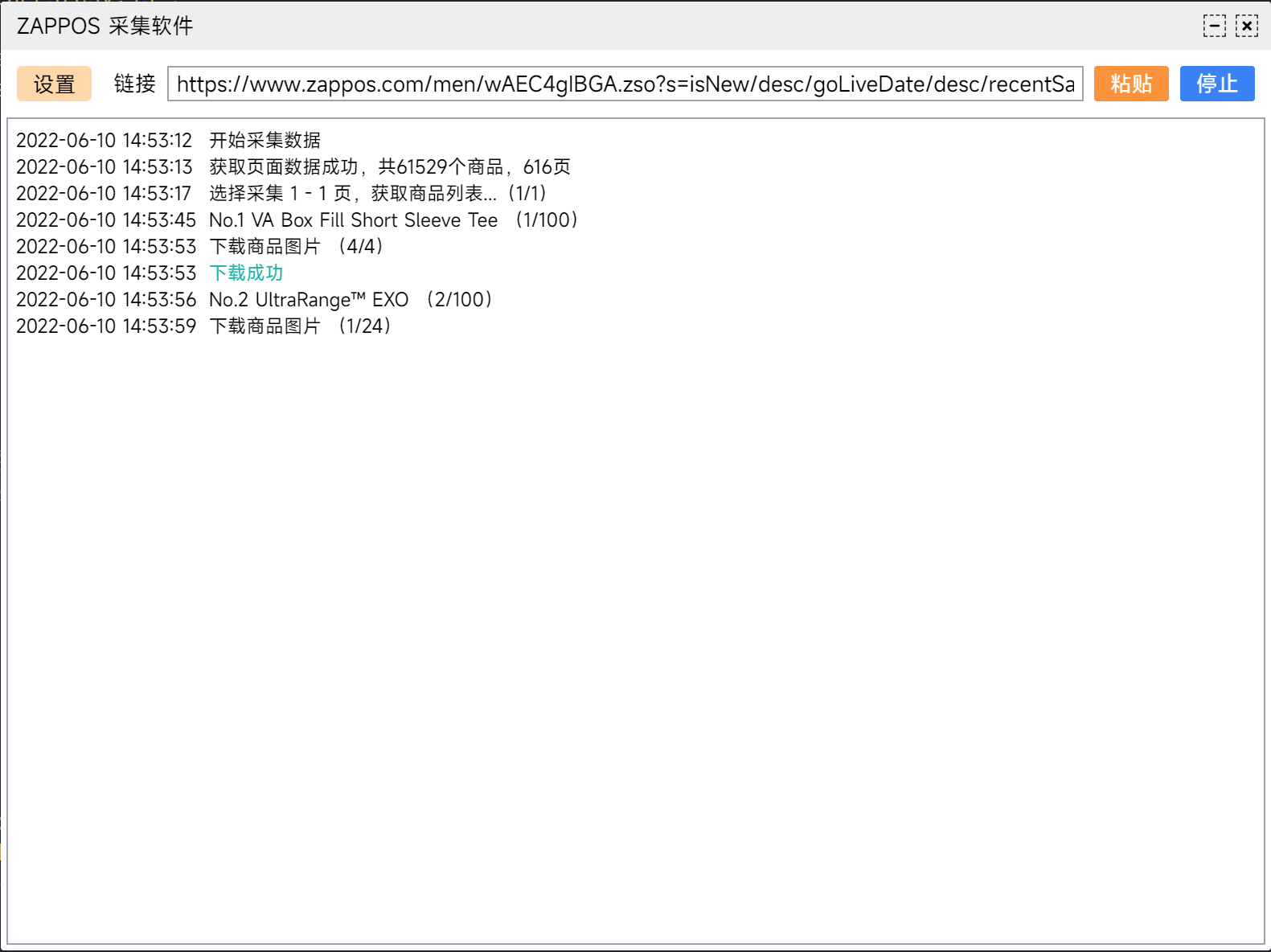Click the 链接 label beside the URL box
Image resolution: width=1271 pixels, height=952 pixels.
point(134,84)
